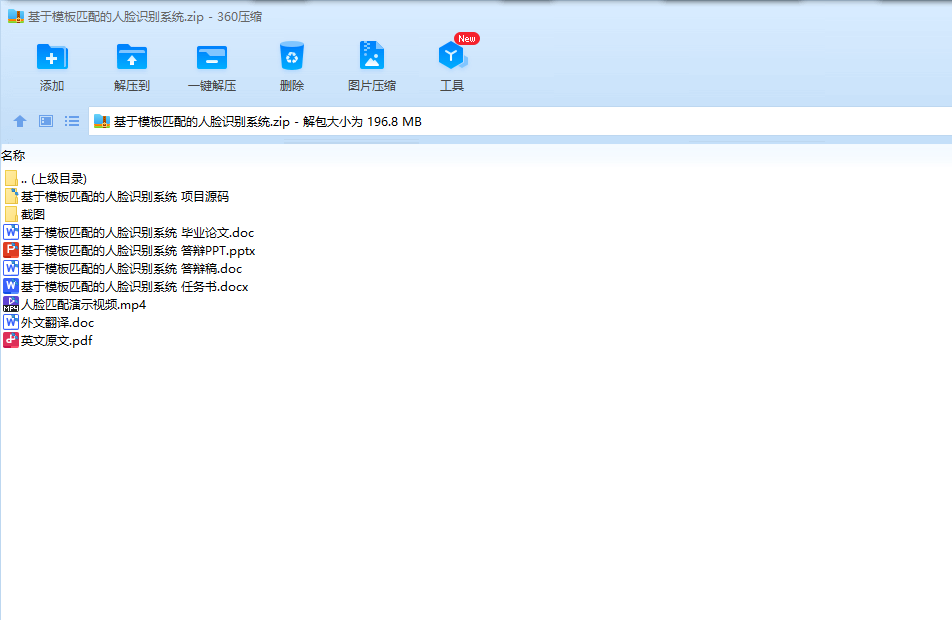Image resolution: width=952 pixels, height=620 pixels.
Task: Click the 删除 (Delete) trash icon
Action: (292, 56)
